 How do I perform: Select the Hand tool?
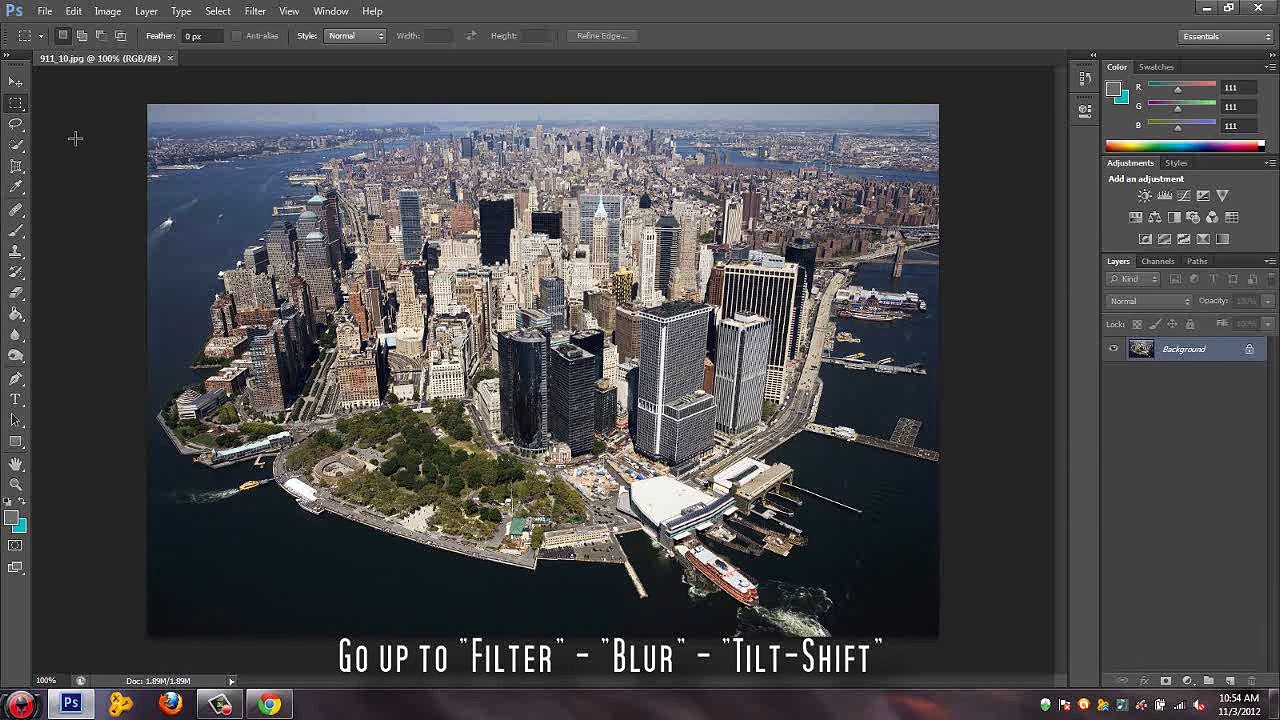(x=16, y=465)
